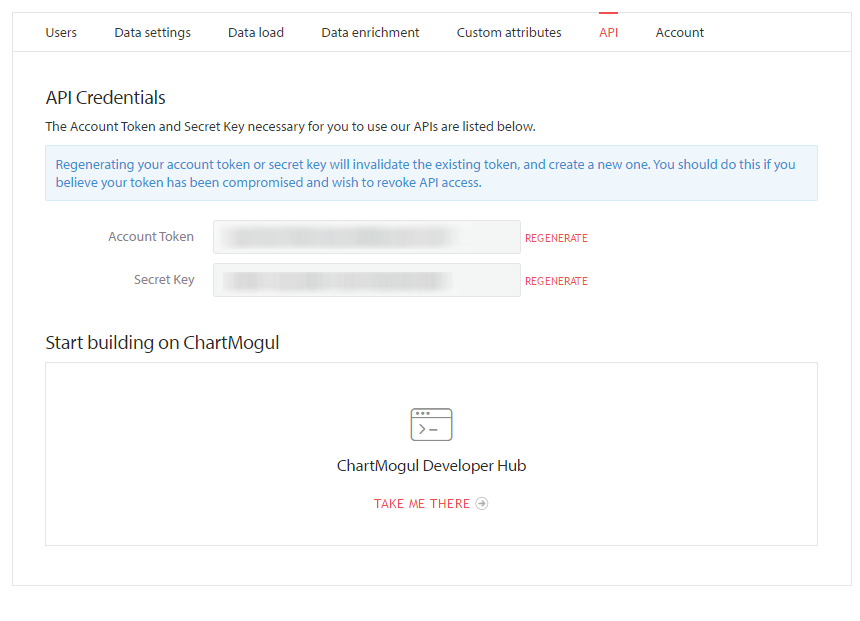Click the Secret Key field
This screenshot has height=621, width=860.
pos(367,280)
